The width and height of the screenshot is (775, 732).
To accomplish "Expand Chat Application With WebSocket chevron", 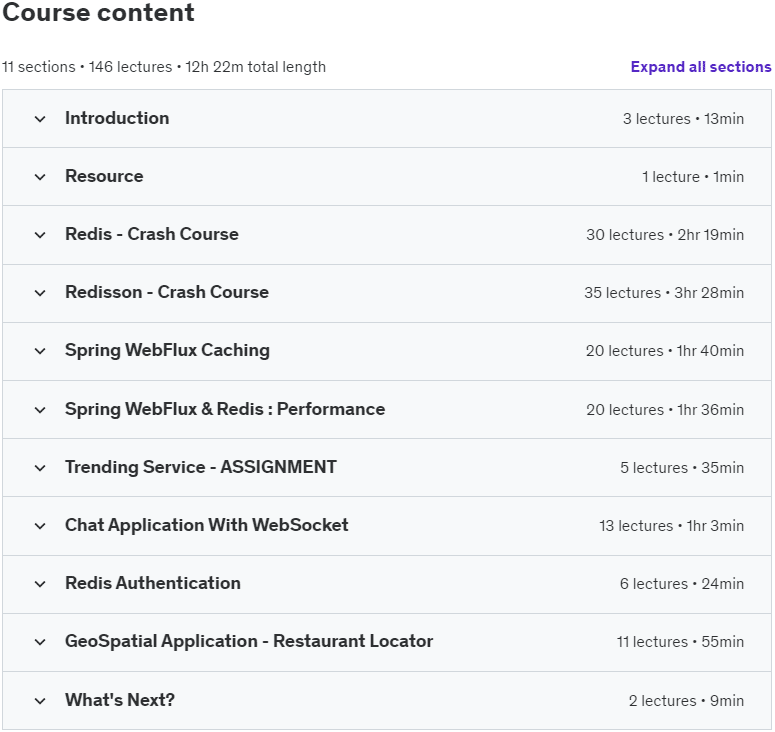I will pos(40,526).
